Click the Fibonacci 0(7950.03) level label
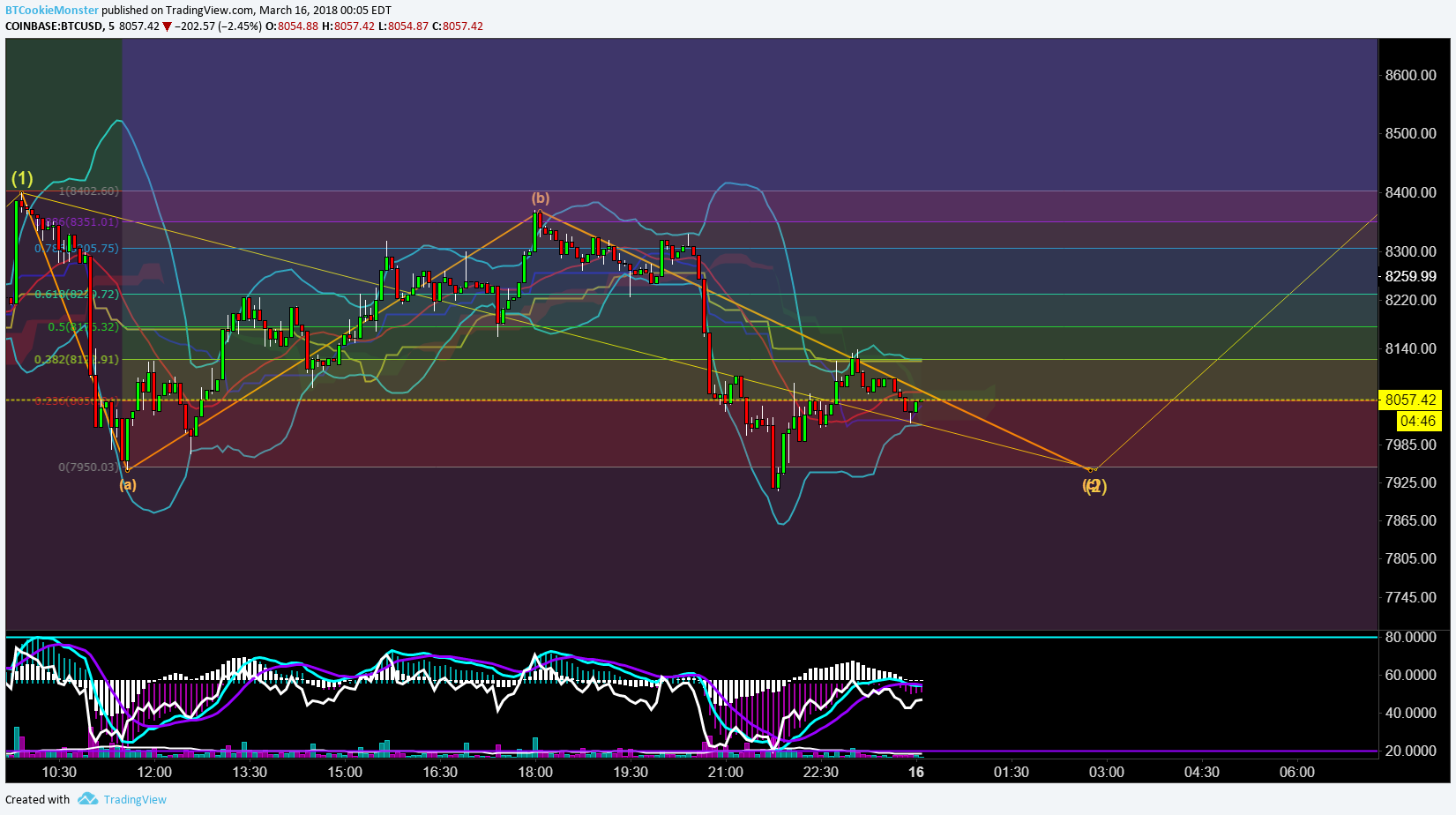 tap(88, 467)
